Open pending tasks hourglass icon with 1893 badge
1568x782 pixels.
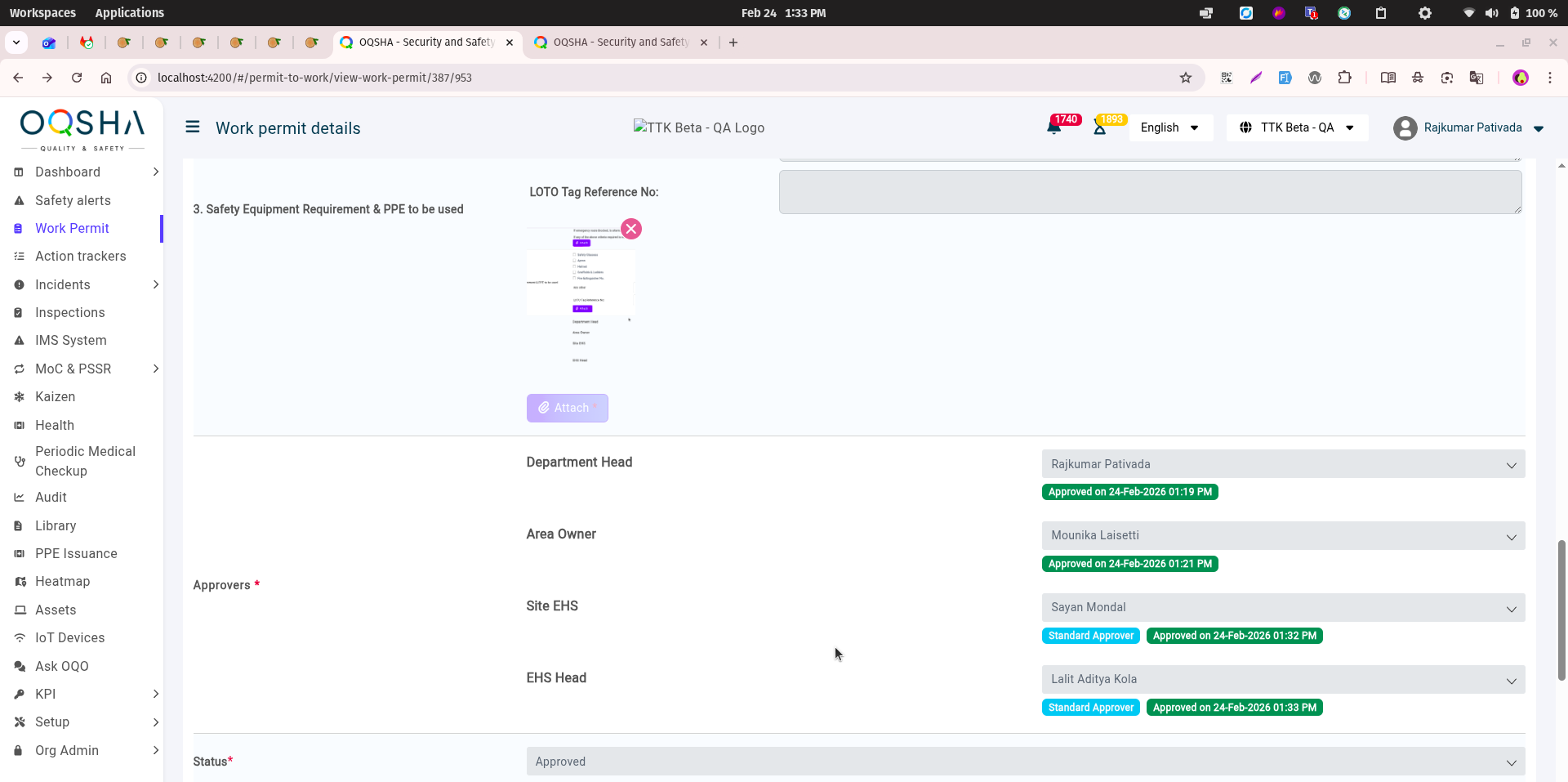pos(1100,127)
